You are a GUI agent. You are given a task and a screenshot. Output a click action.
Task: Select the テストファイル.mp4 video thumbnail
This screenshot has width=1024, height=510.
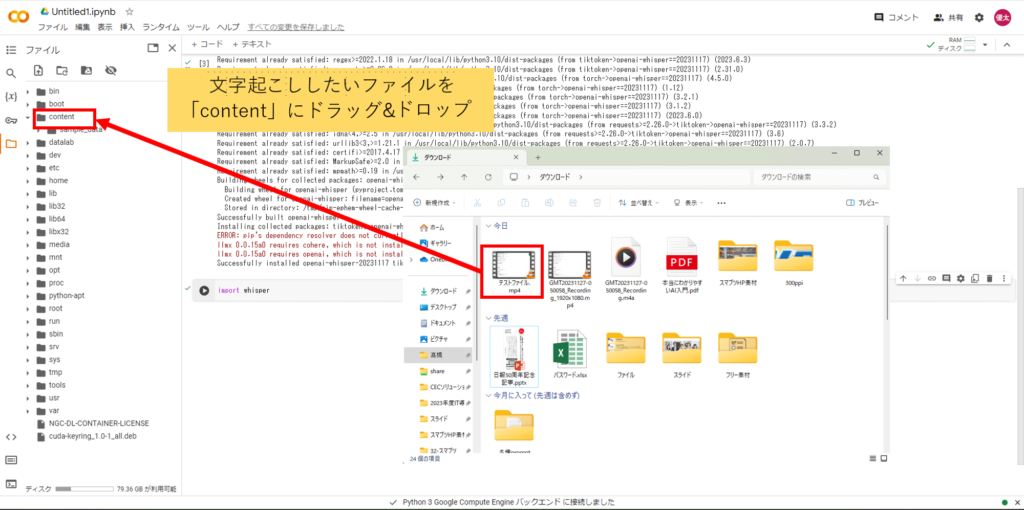513,262
